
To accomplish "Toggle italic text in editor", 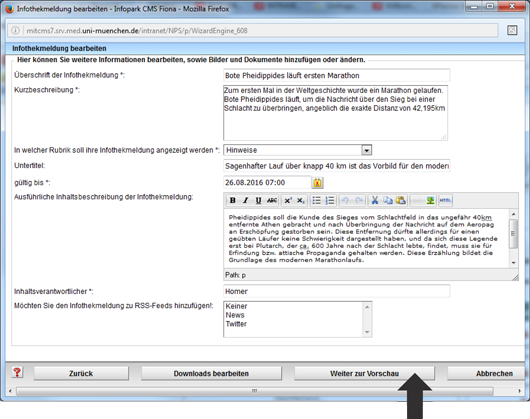I will pos(246,200).
